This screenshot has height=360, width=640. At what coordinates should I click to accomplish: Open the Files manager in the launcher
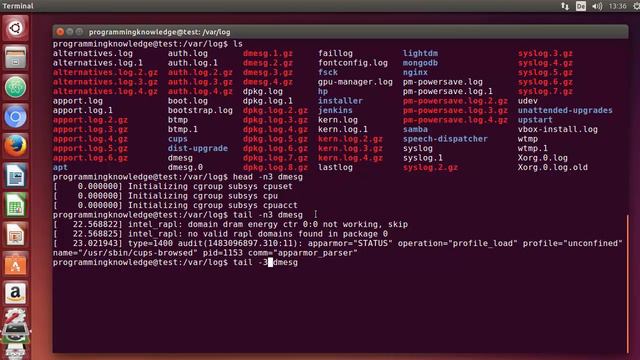coord(16,58)
